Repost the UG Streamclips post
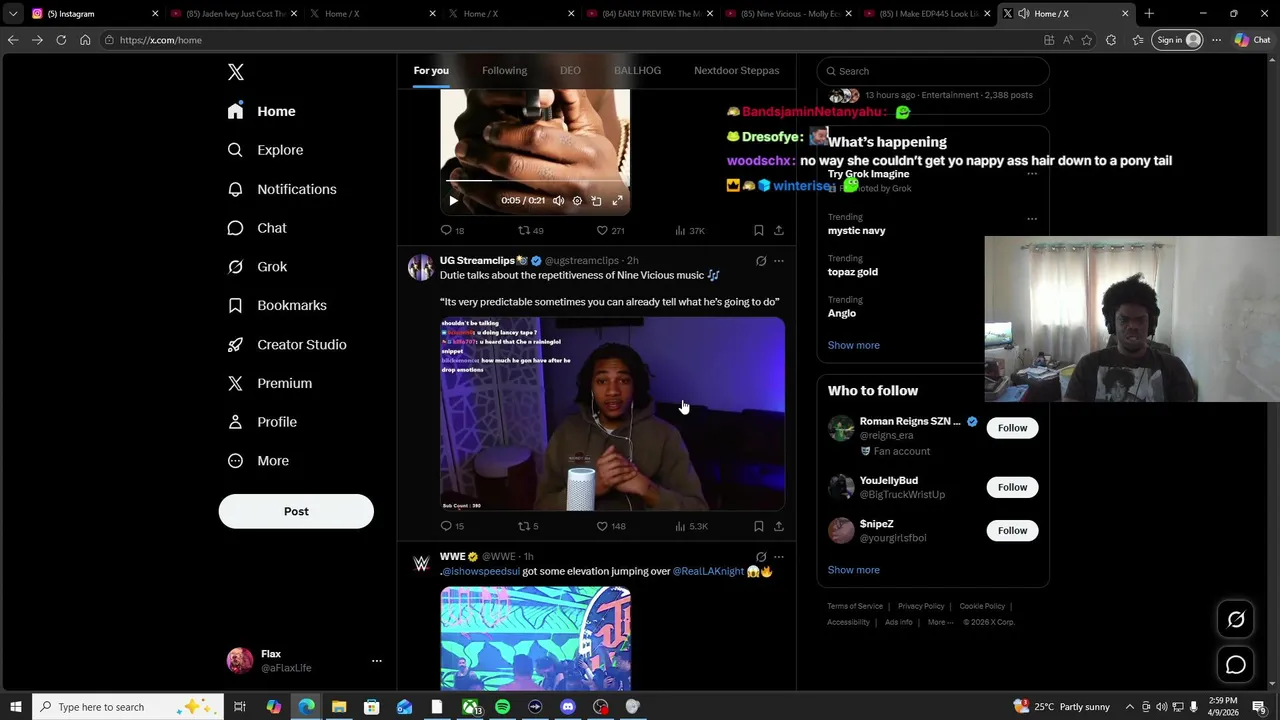Viewport: 1280px width, 720px height. tap(528, 526)
